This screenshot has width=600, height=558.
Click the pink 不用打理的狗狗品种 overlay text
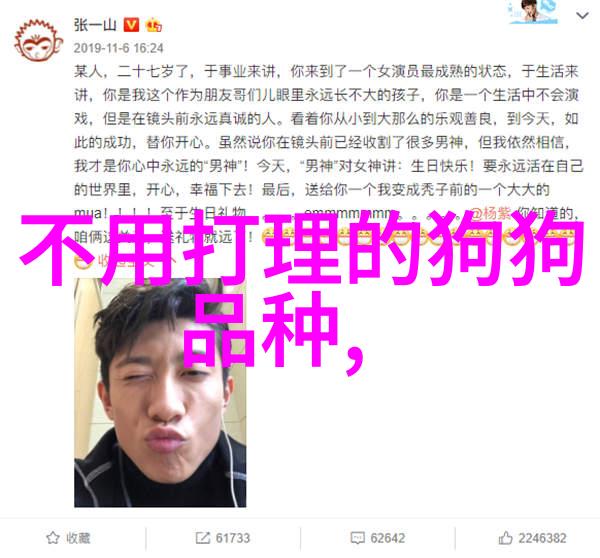tap(302, 292)
